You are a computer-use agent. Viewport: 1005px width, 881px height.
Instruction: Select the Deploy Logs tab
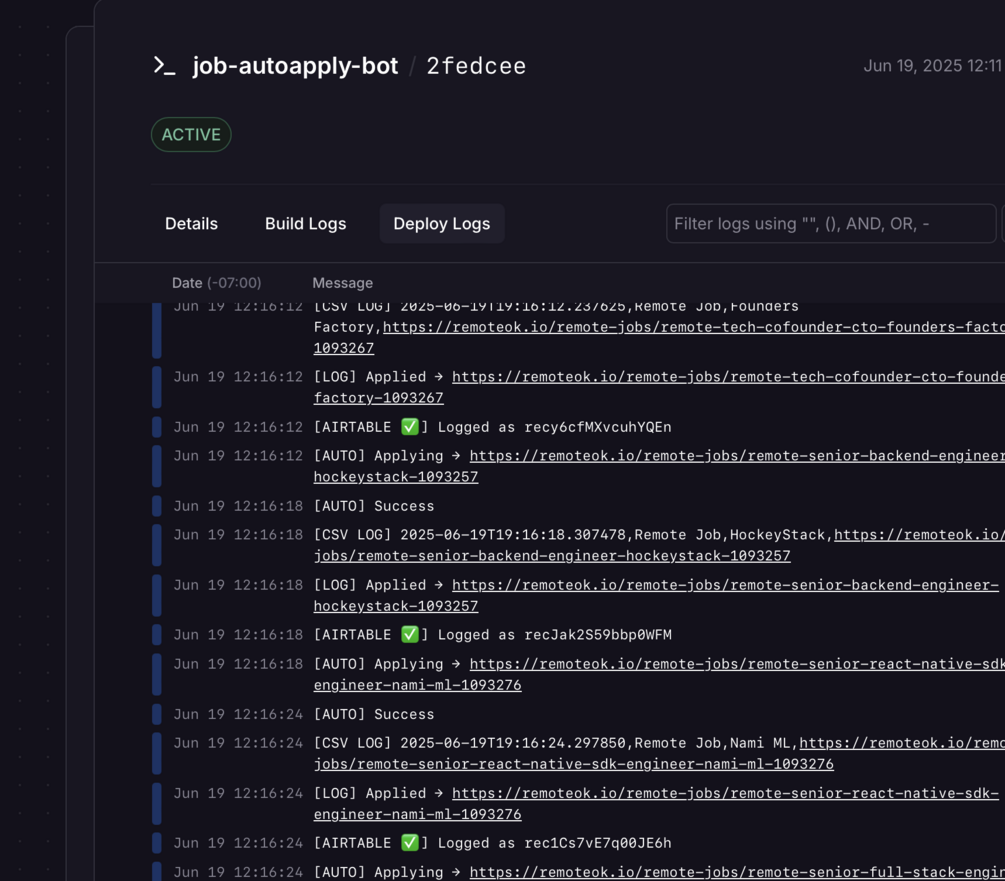pyautogui.click(x=442, y=224)
